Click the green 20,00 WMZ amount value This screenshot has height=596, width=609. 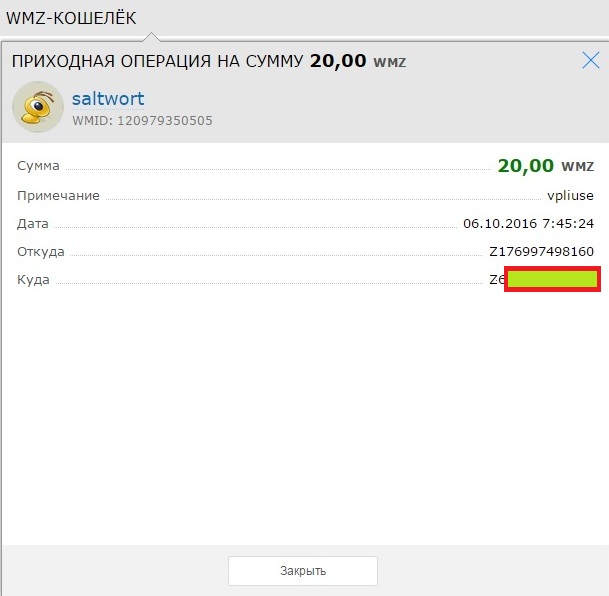[x=546, y=166]
